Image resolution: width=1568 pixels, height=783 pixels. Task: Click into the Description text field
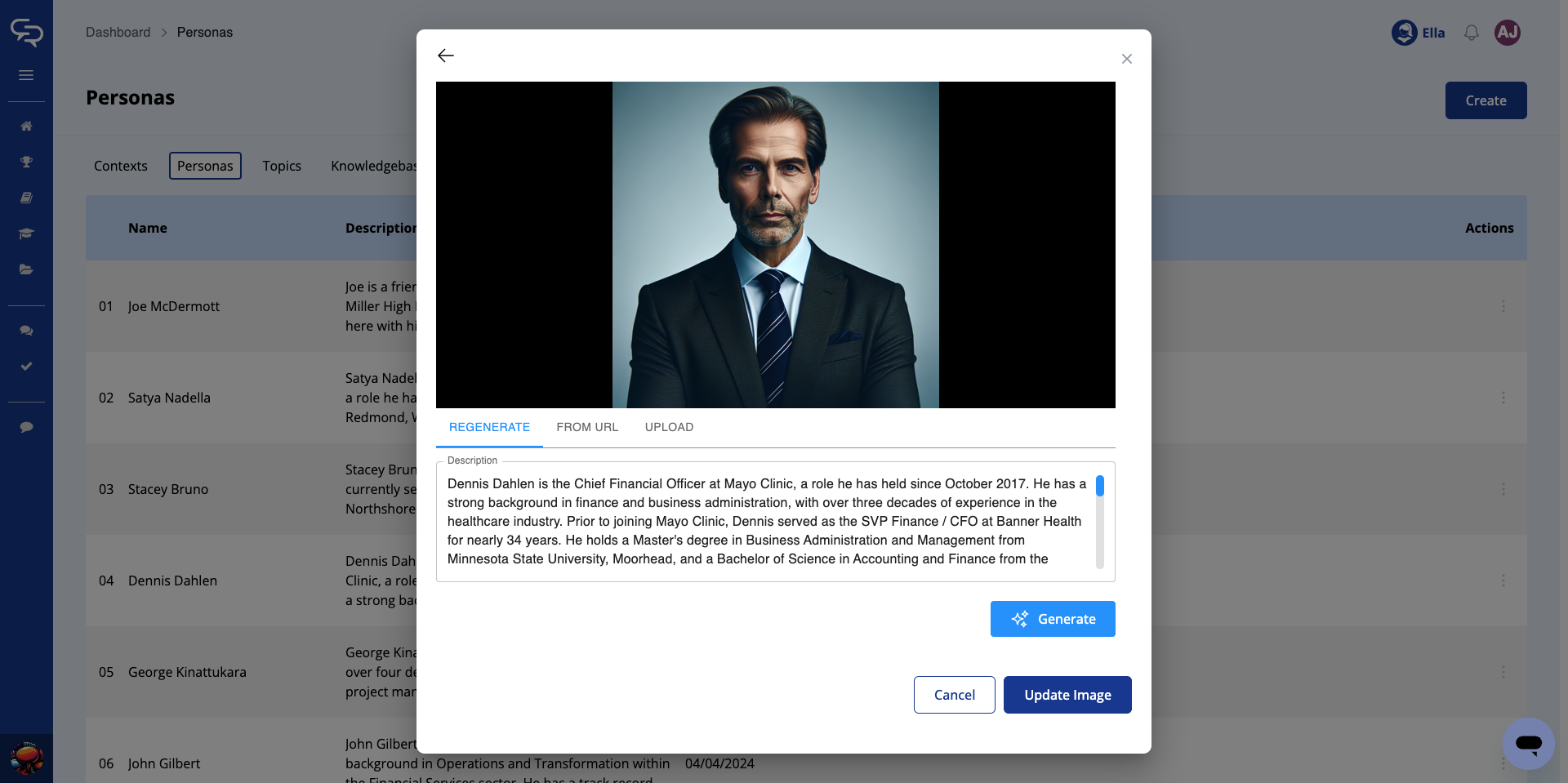click(x=766, y=521)
